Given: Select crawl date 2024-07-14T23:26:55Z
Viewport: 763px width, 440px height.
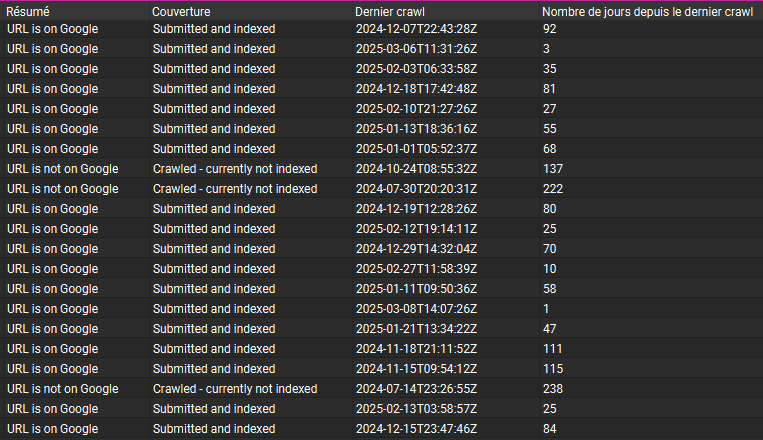Looking at the screenshot, I should click(x=417, y=388).
